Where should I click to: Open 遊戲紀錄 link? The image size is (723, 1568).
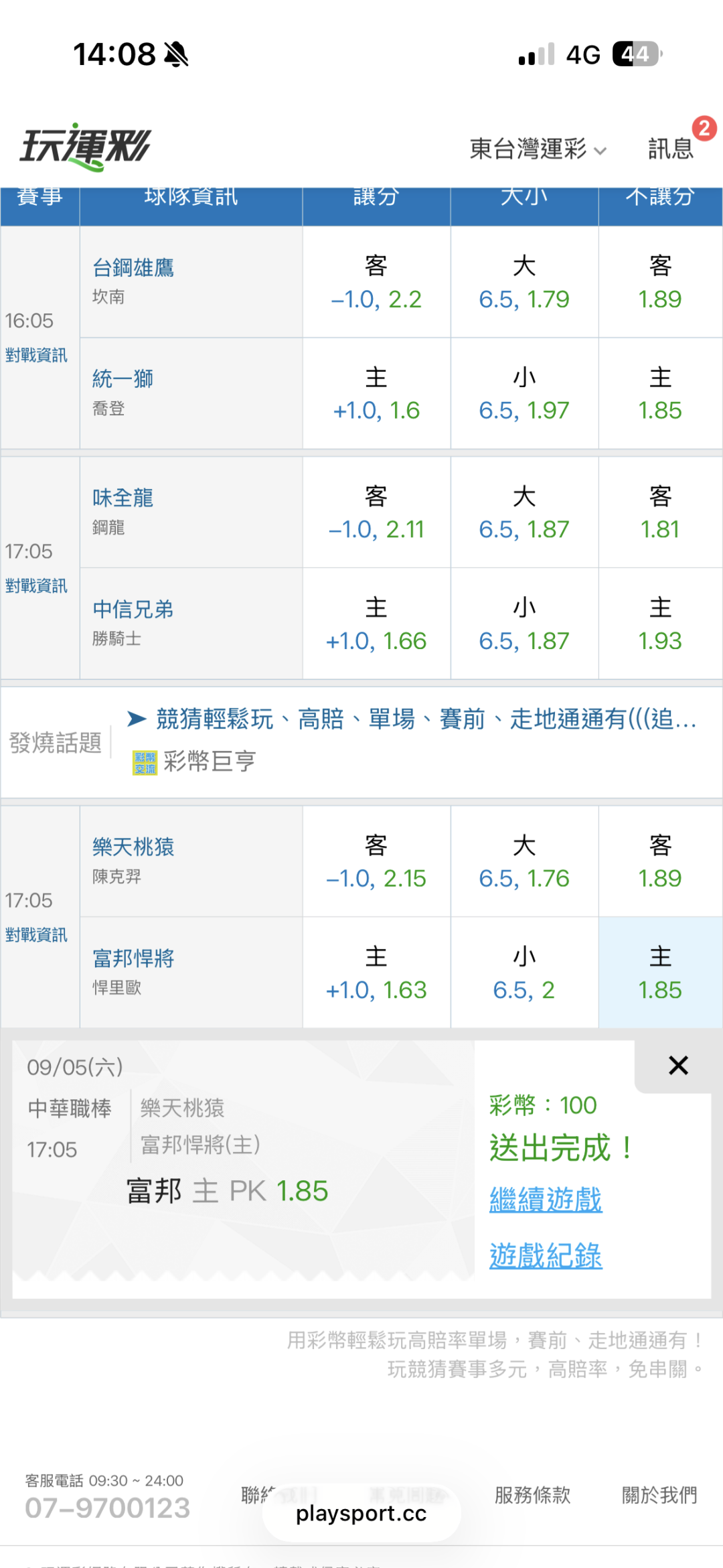coord(546,1255)
